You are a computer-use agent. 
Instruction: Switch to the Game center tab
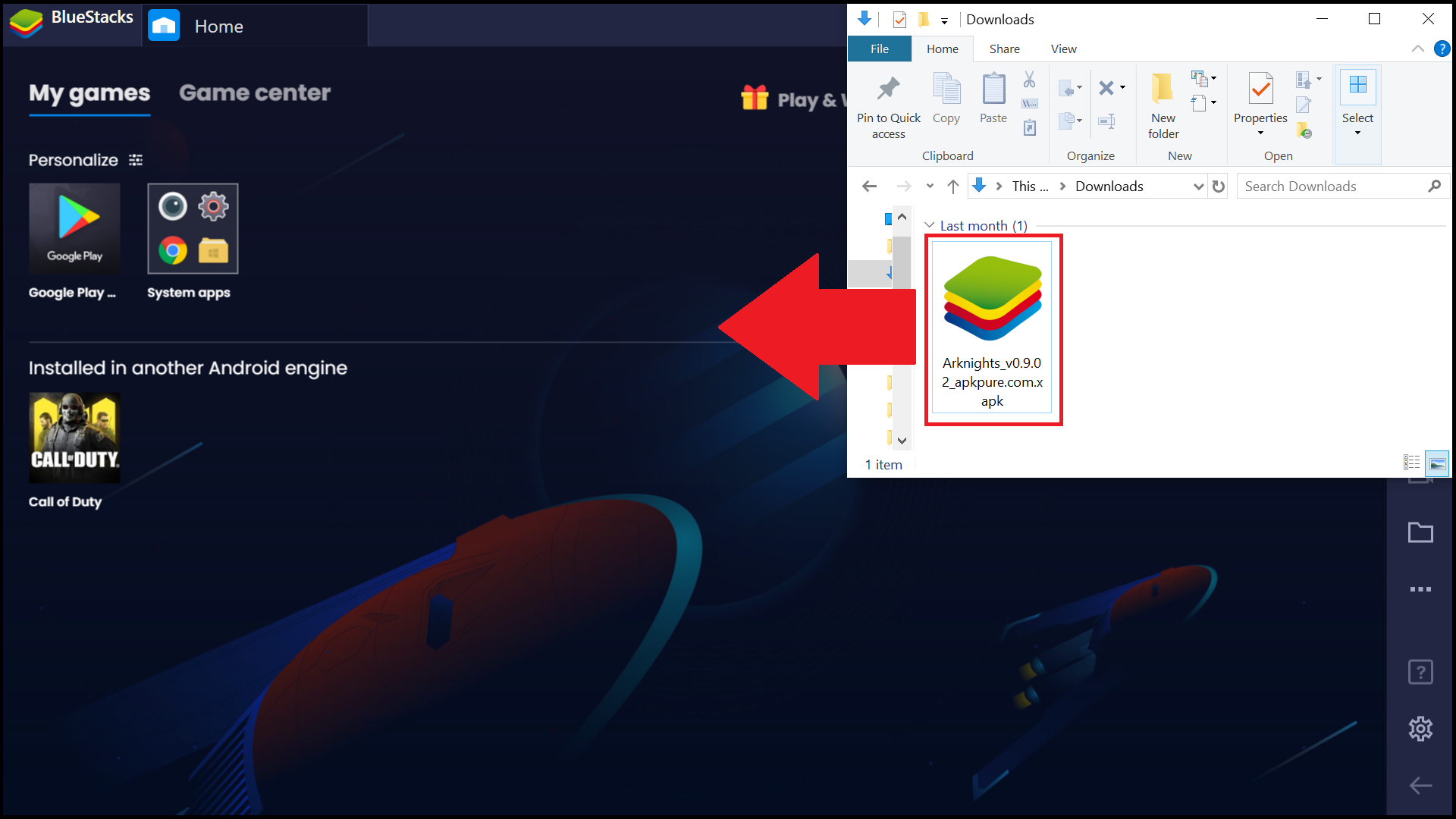point(254,93)
